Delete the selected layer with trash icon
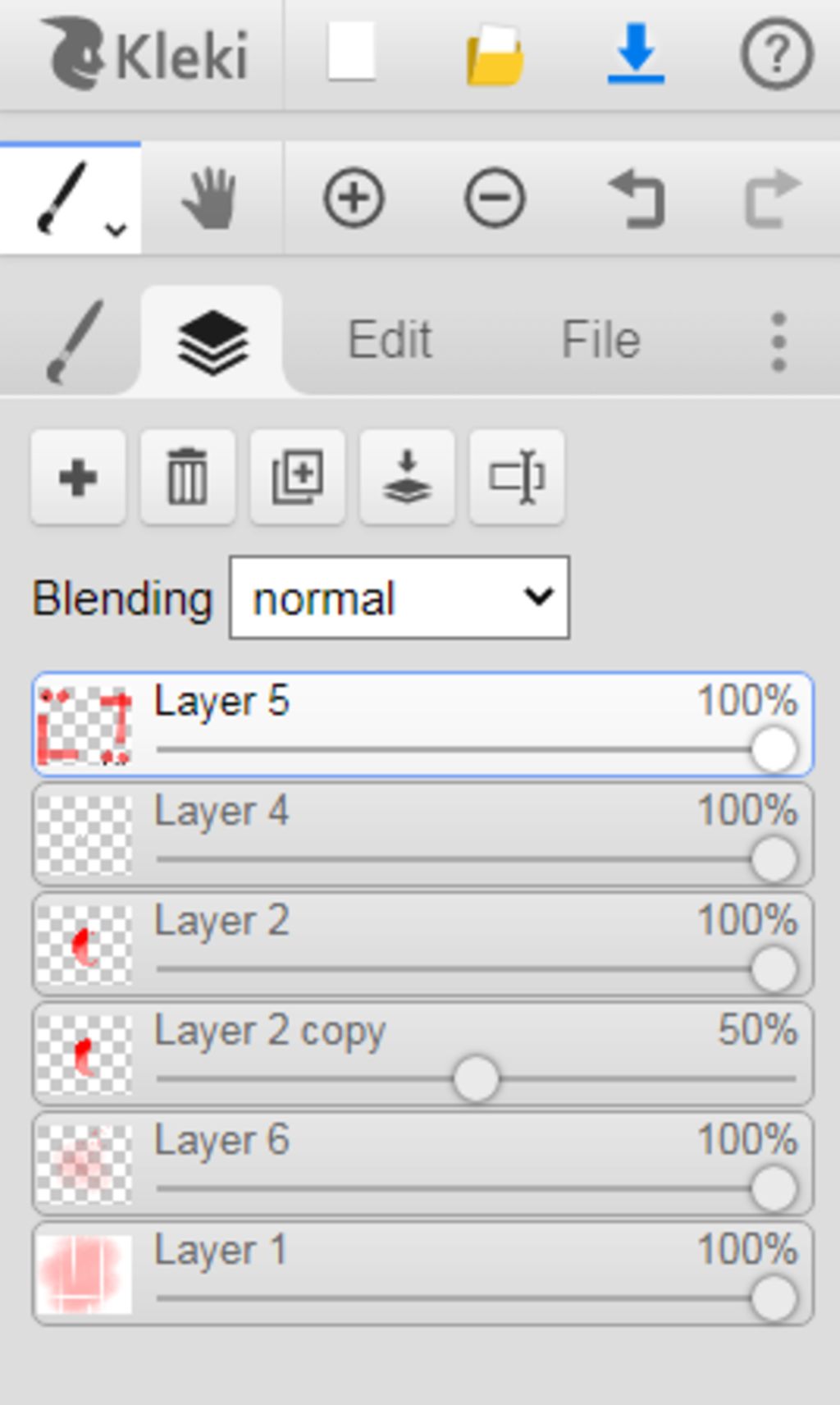The image size is (840, 1405). pos(187,477)
